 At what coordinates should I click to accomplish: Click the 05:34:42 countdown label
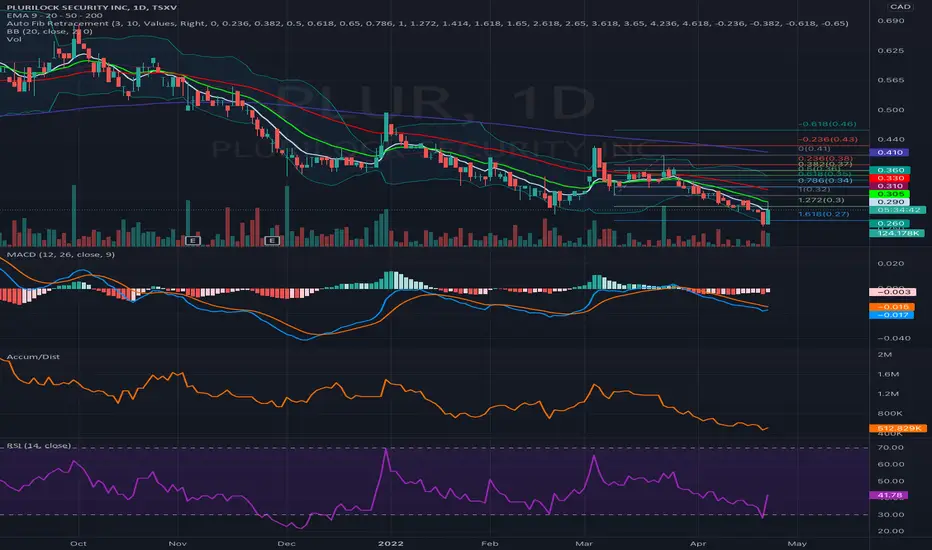[898, 210]
